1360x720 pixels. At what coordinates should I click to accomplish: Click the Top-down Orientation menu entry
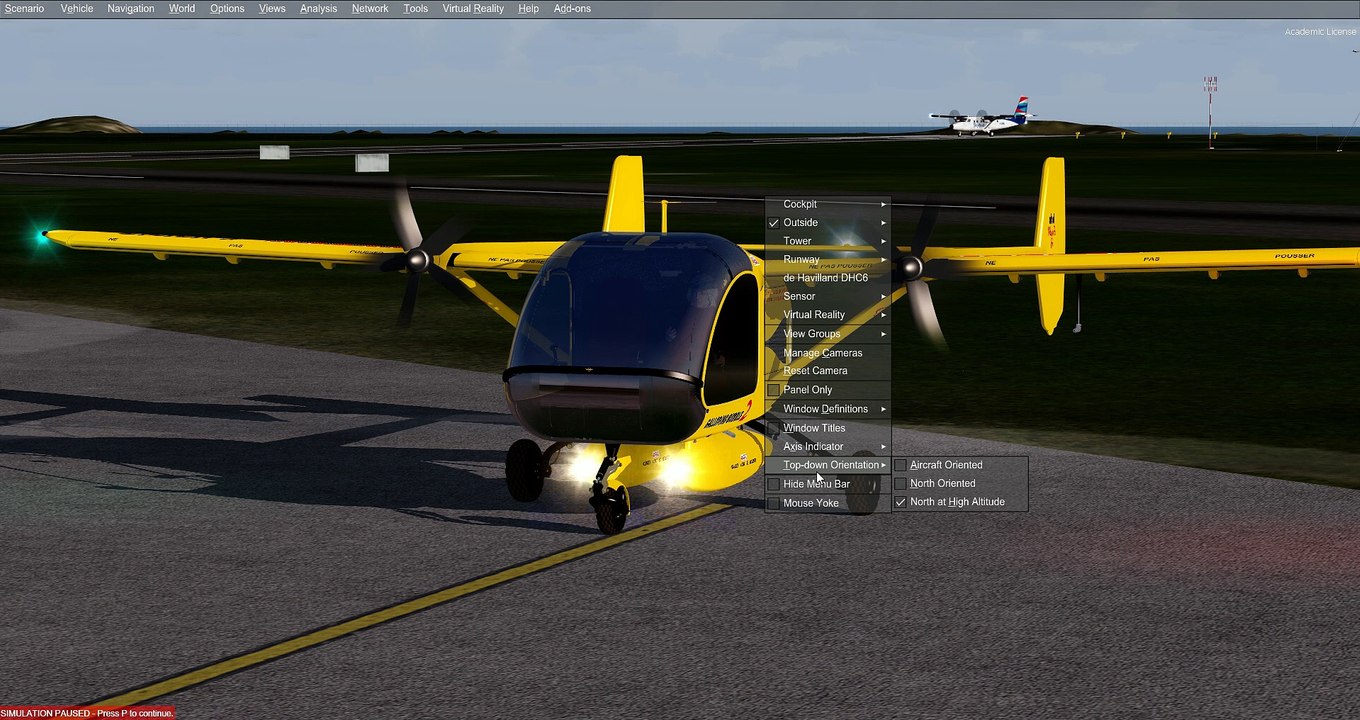[x=828, y=465]
